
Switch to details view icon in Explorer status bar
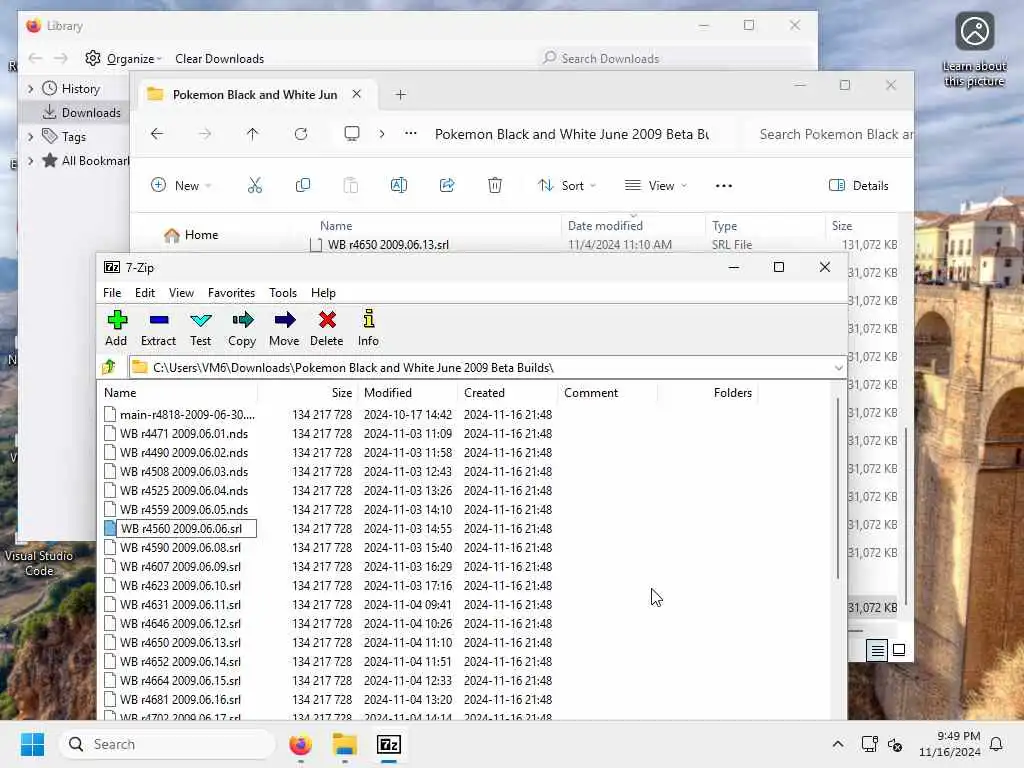[x=877, y=650]
